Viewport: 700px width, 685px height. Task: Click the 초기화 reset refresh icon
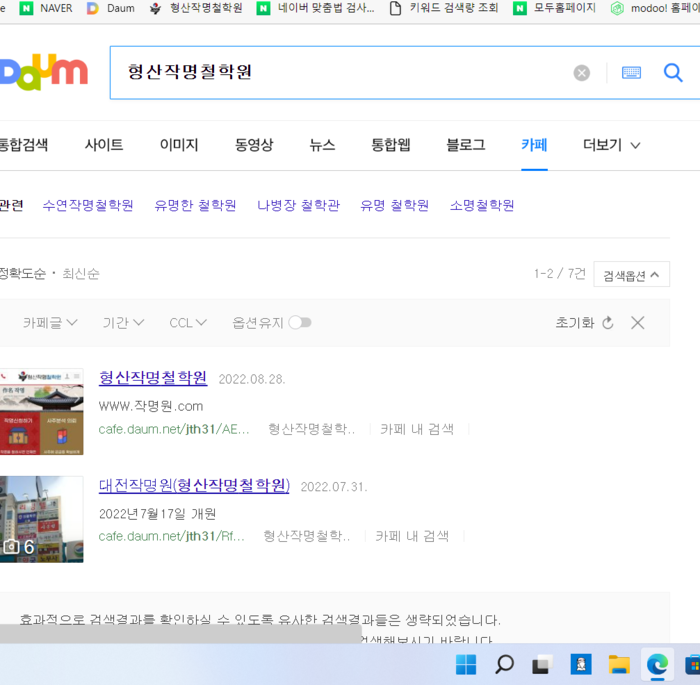[x=608, y=323]
